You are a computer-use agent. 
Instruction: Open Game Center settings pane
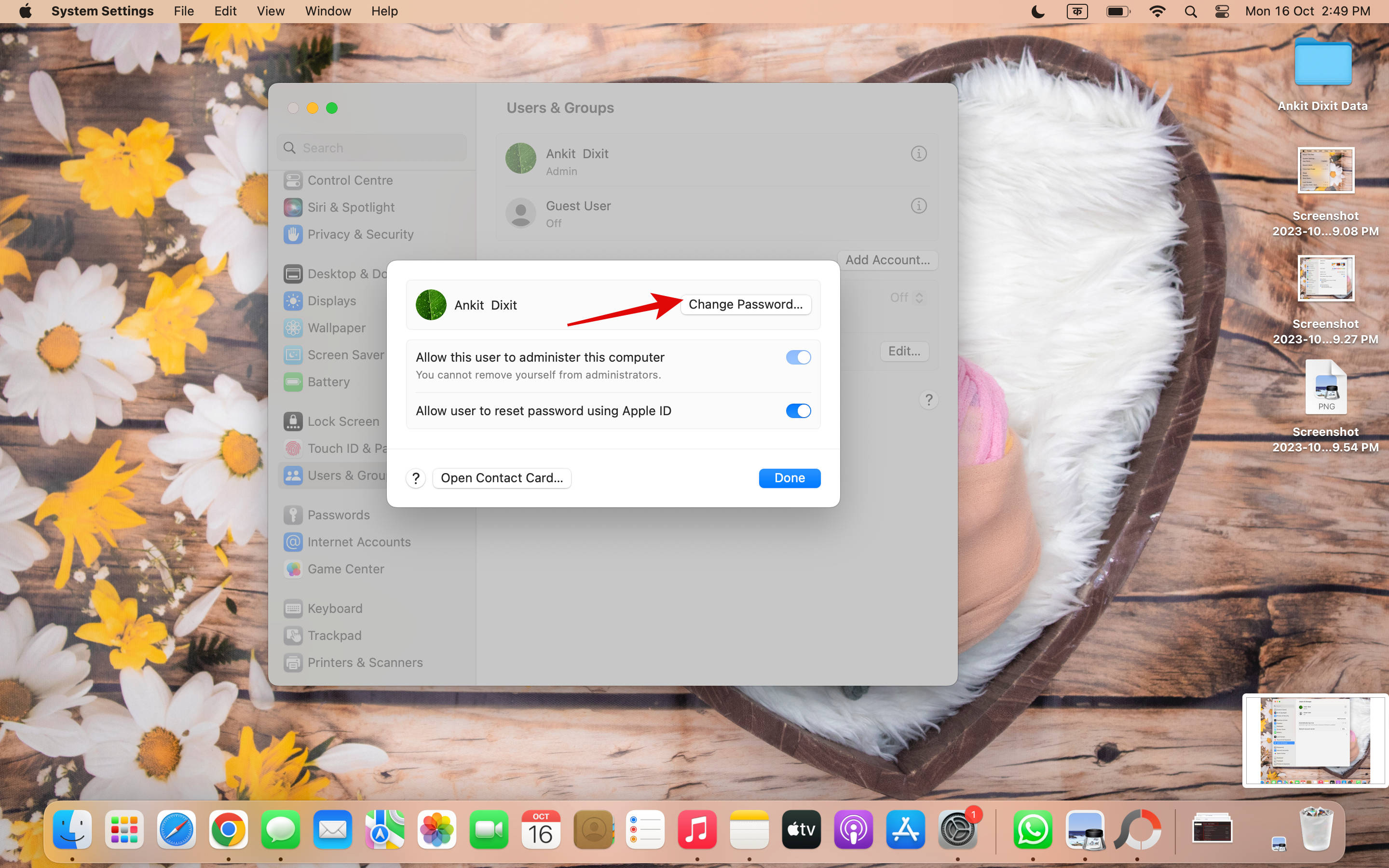pyautogui.click(x=345, y=569)
